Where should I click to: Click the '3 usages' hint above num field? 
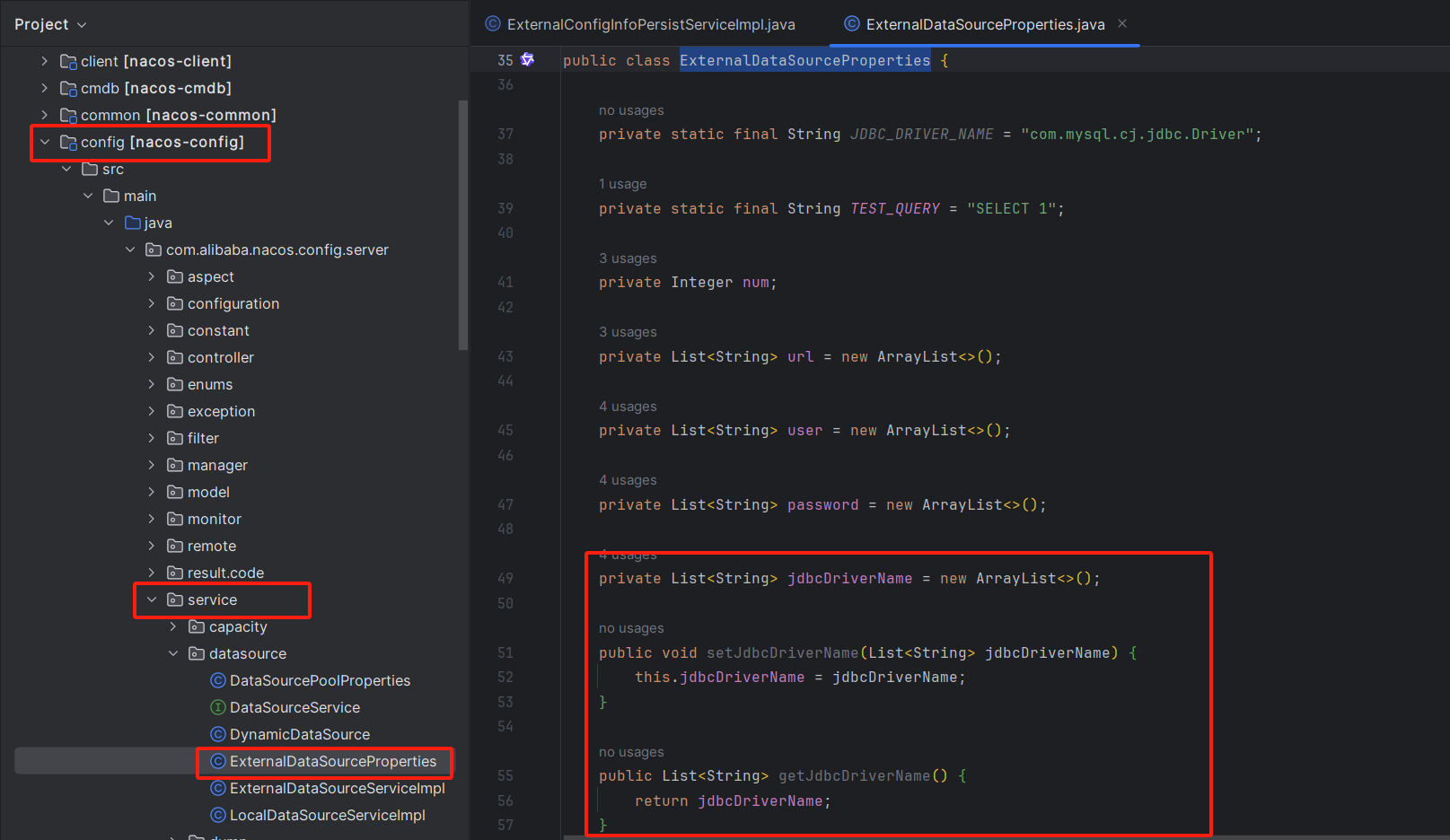point(628,258)
